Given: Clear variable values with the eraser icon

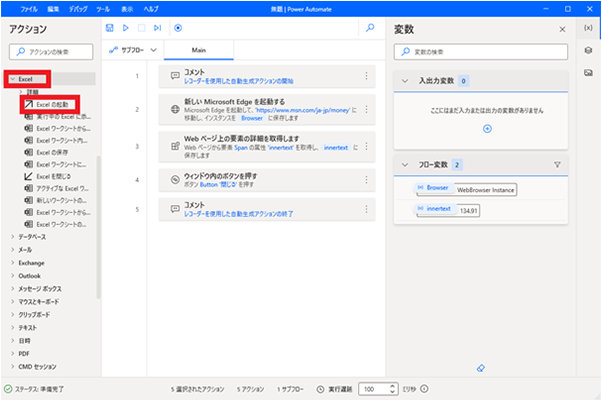Looking at the screenshot, I should point(481,368).
